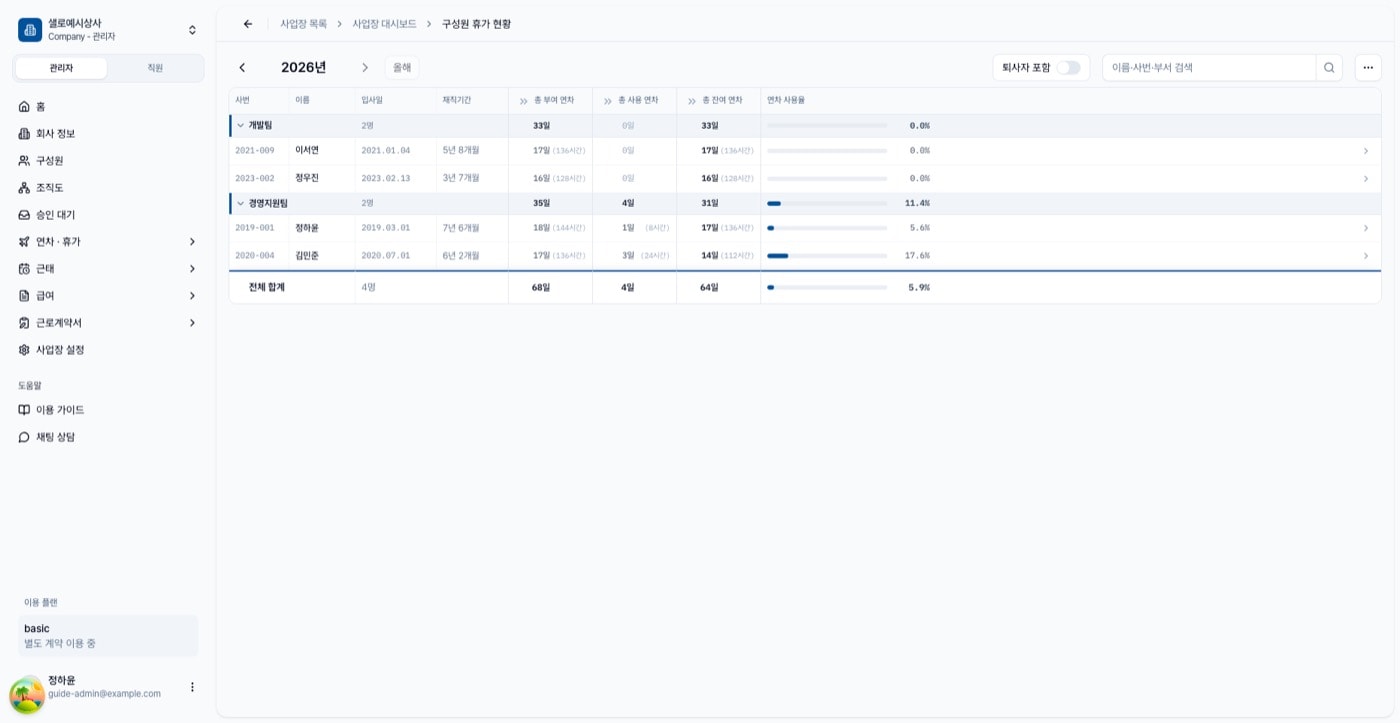Expand the 총 잔여 연차 column
1400x723 pixels.
tap(691, 101)
